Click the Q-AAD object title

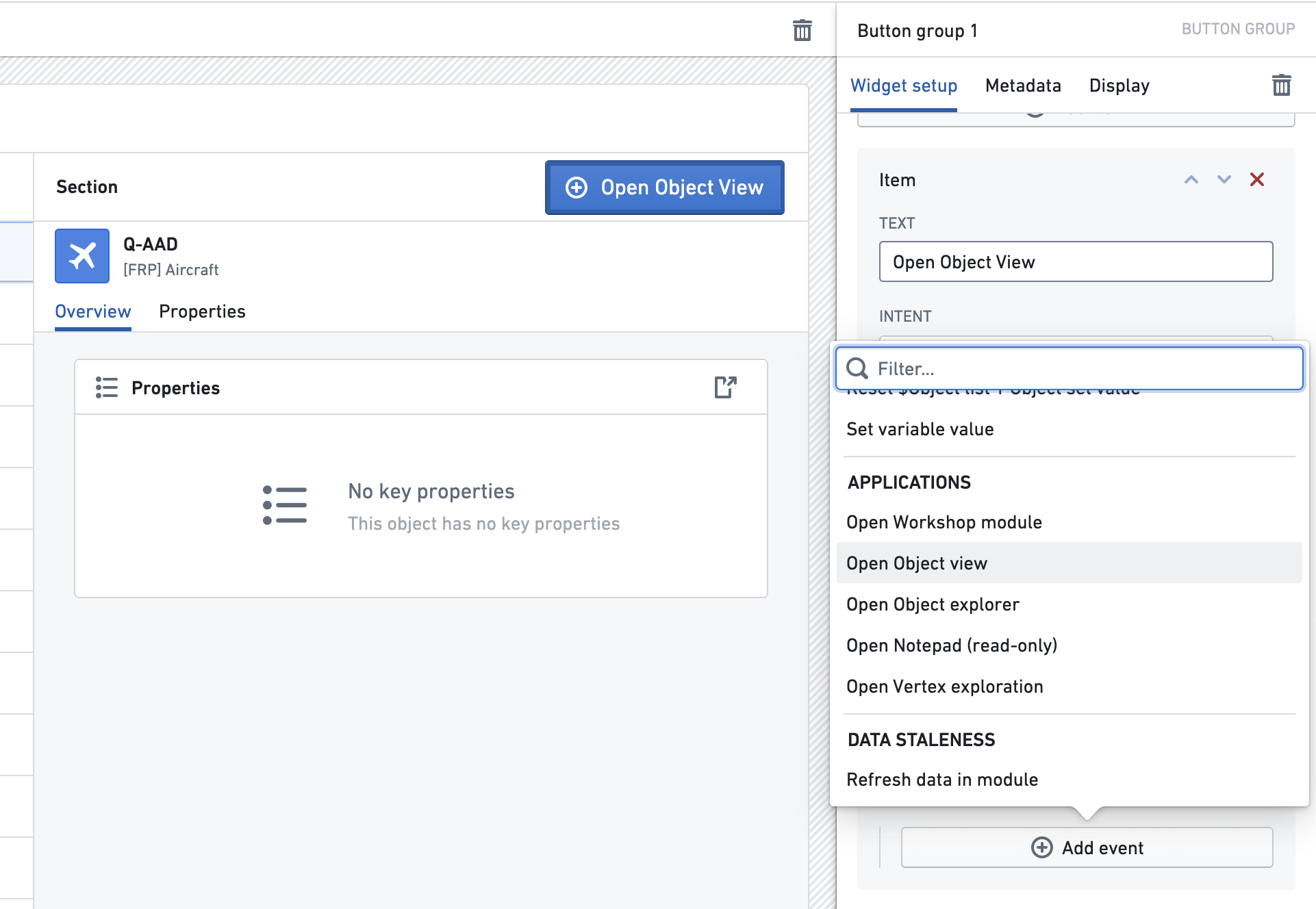(151, 244)
